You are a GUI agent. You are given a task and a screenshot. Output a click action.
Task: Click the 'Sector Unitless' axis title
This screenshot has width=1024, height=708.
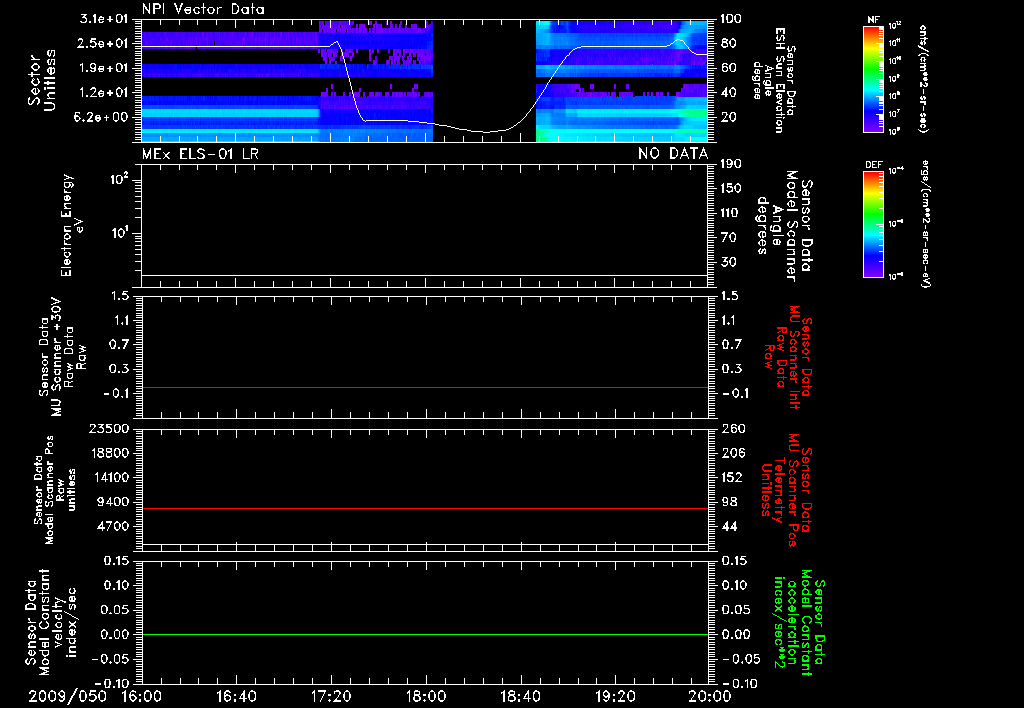click(42, 80)
